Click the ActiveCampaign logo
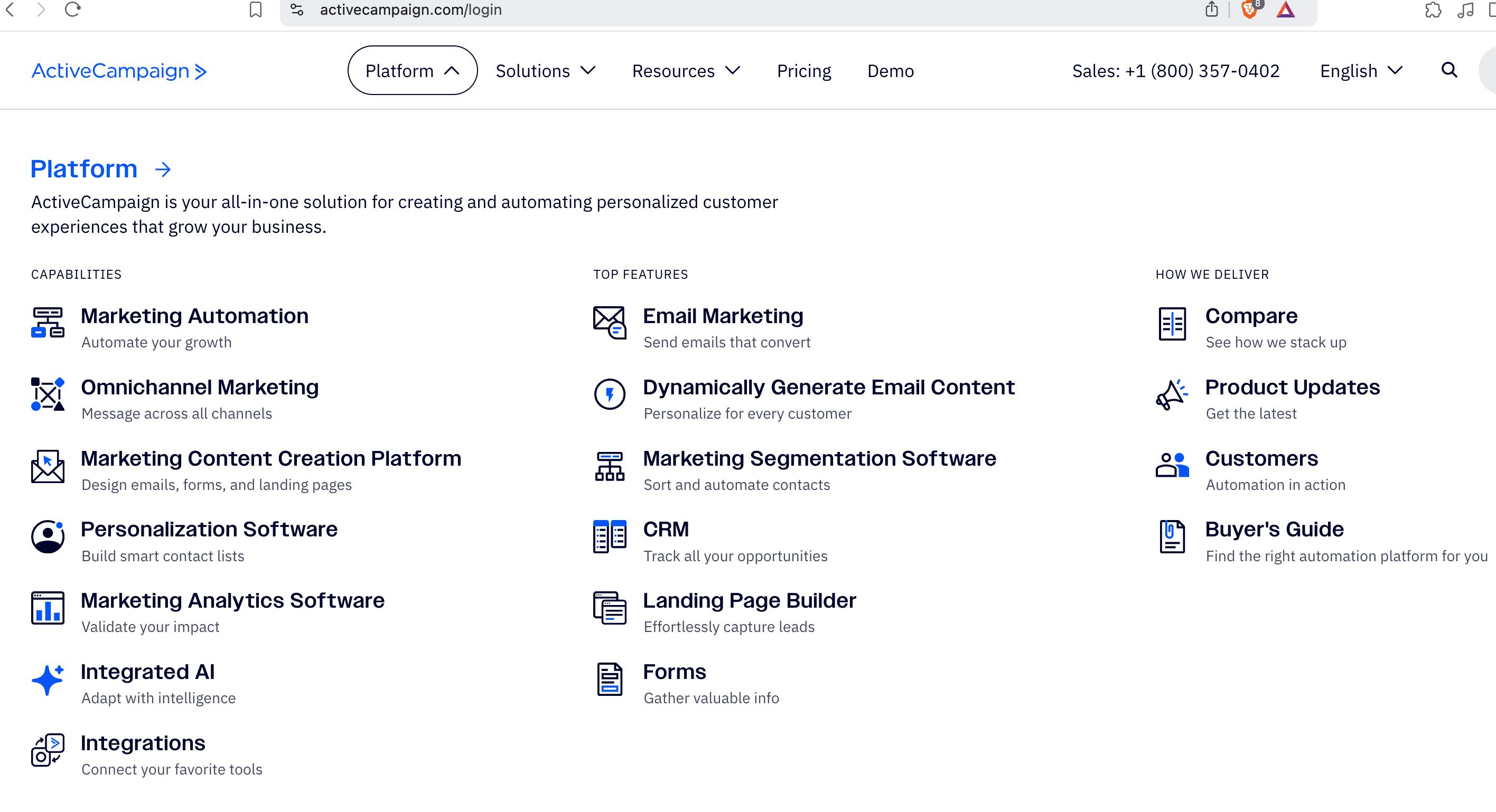 coord(119,70)
